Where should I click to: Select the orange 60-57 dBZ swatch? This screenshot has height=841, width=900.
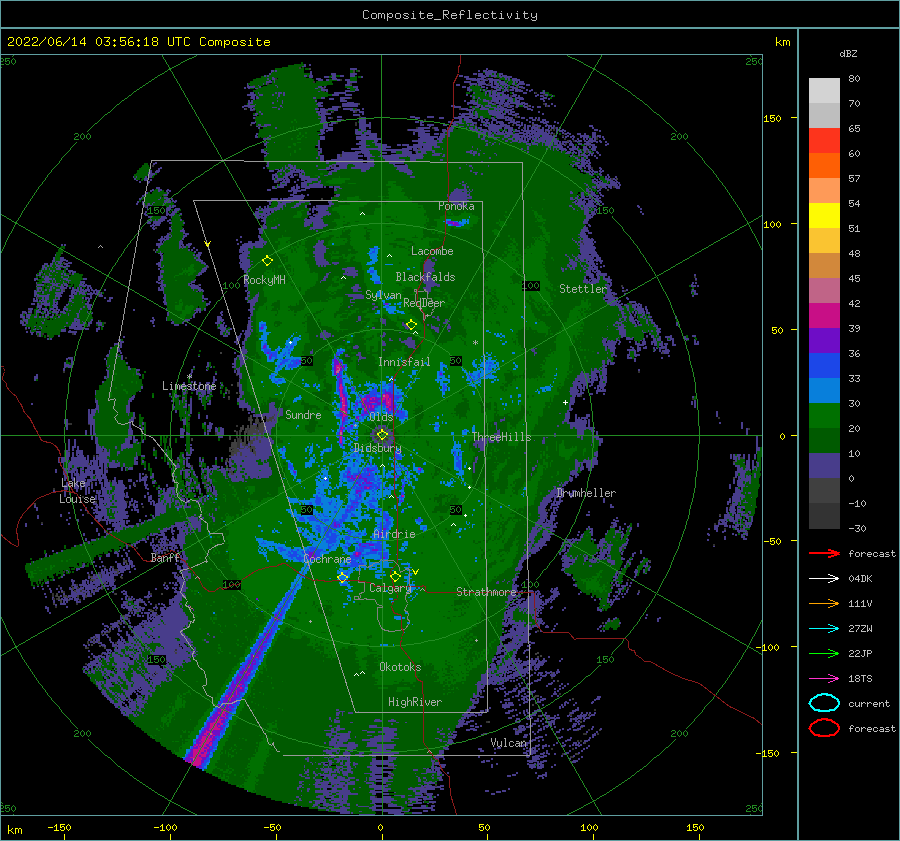(x=824, y=165)
